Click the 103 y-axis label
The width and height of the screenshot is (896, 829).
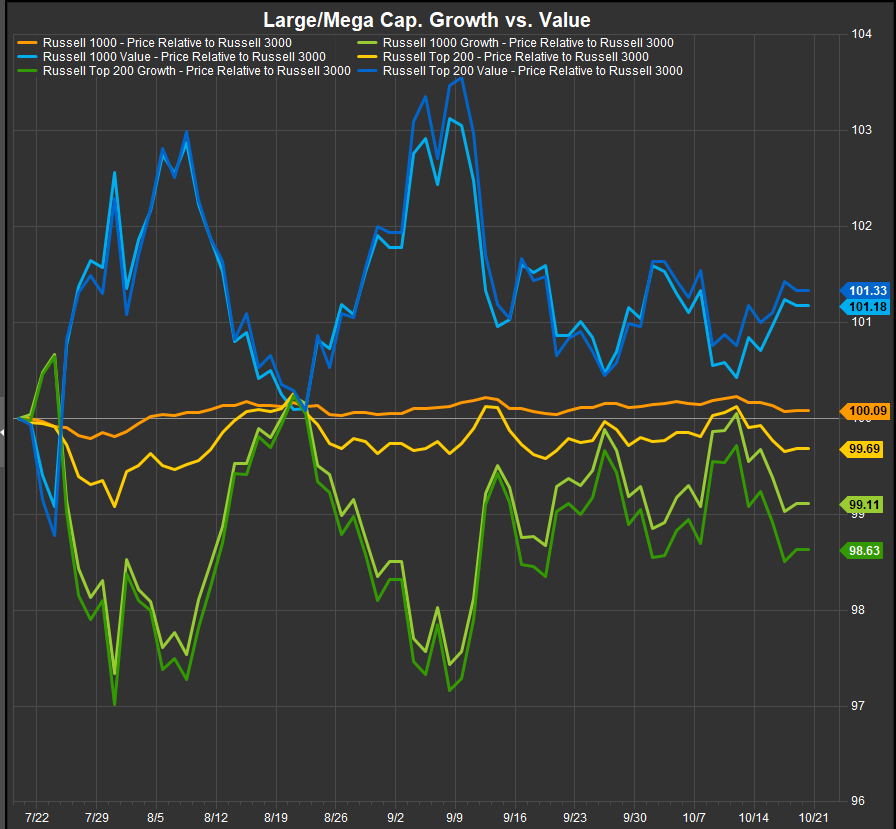click(x=862, y=130)
